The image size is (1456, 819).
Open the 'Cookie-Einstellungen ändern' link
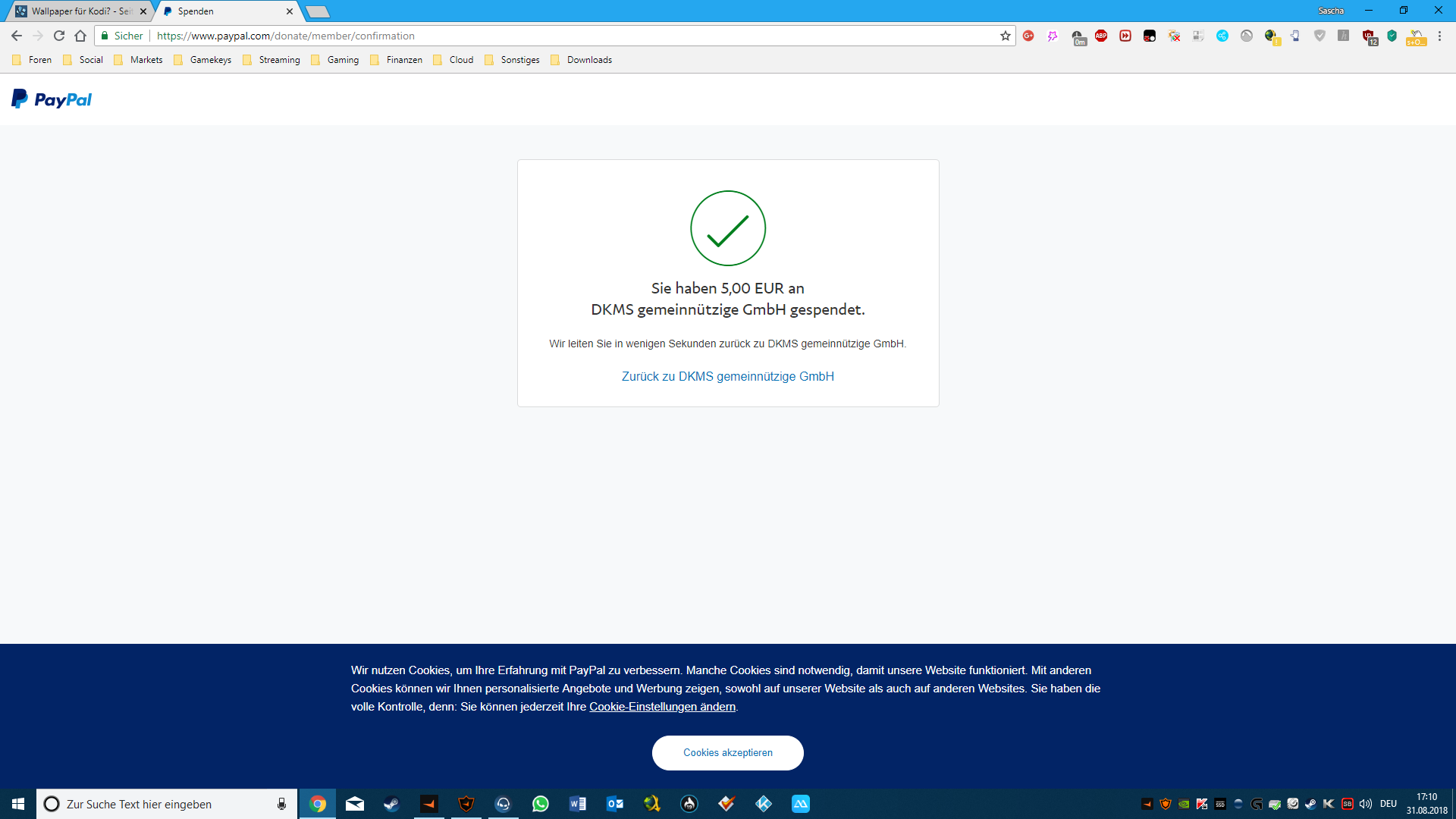[x=662, y=707]
